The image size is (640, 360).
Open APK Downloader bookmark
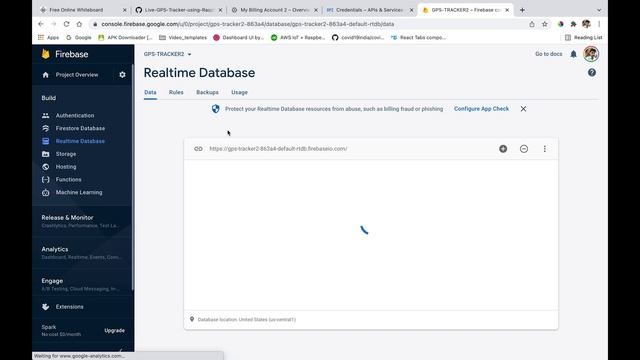[x=125, y=38]
